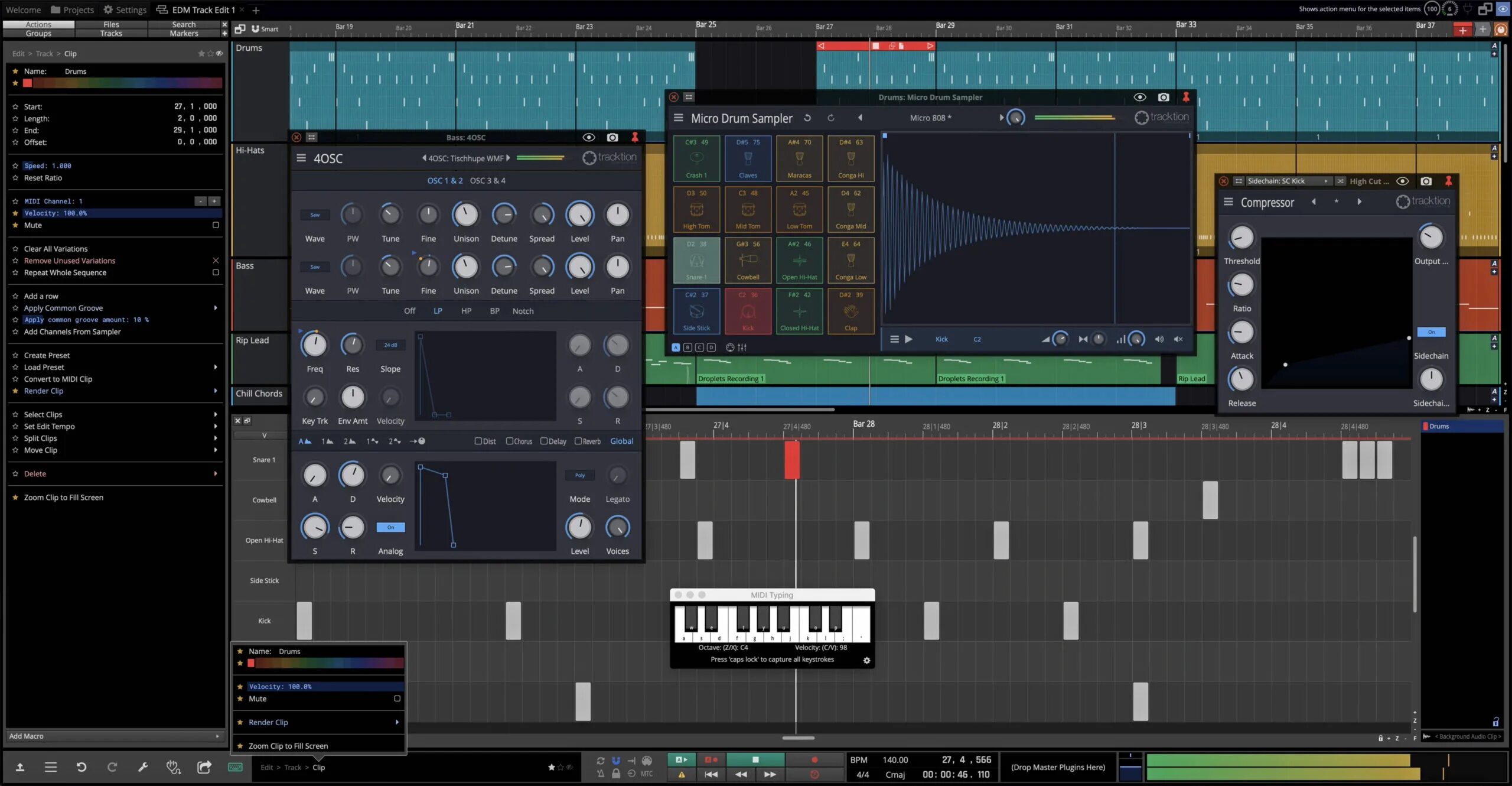Image resolution: width=1512 pixels, height=786 pixels.
Task: Play the sample in Micro Drum Sampler
Action: point(908,339)
